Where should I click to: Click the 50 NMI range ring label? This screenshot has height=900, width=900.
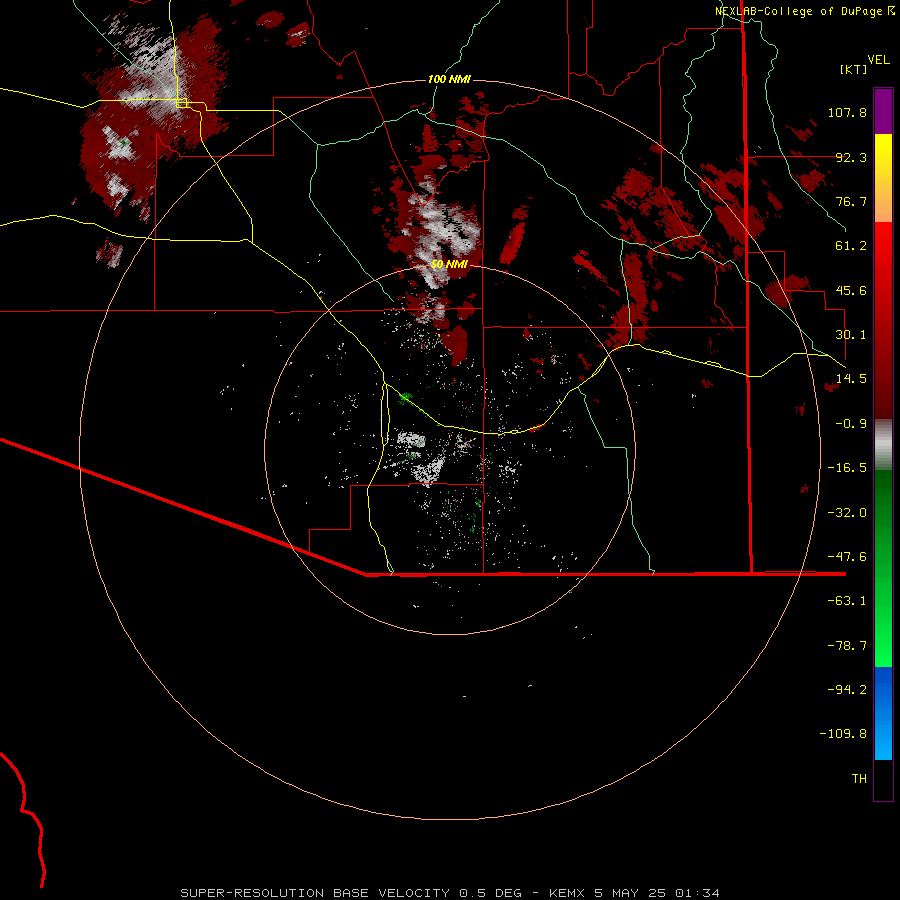click(449, 264)
